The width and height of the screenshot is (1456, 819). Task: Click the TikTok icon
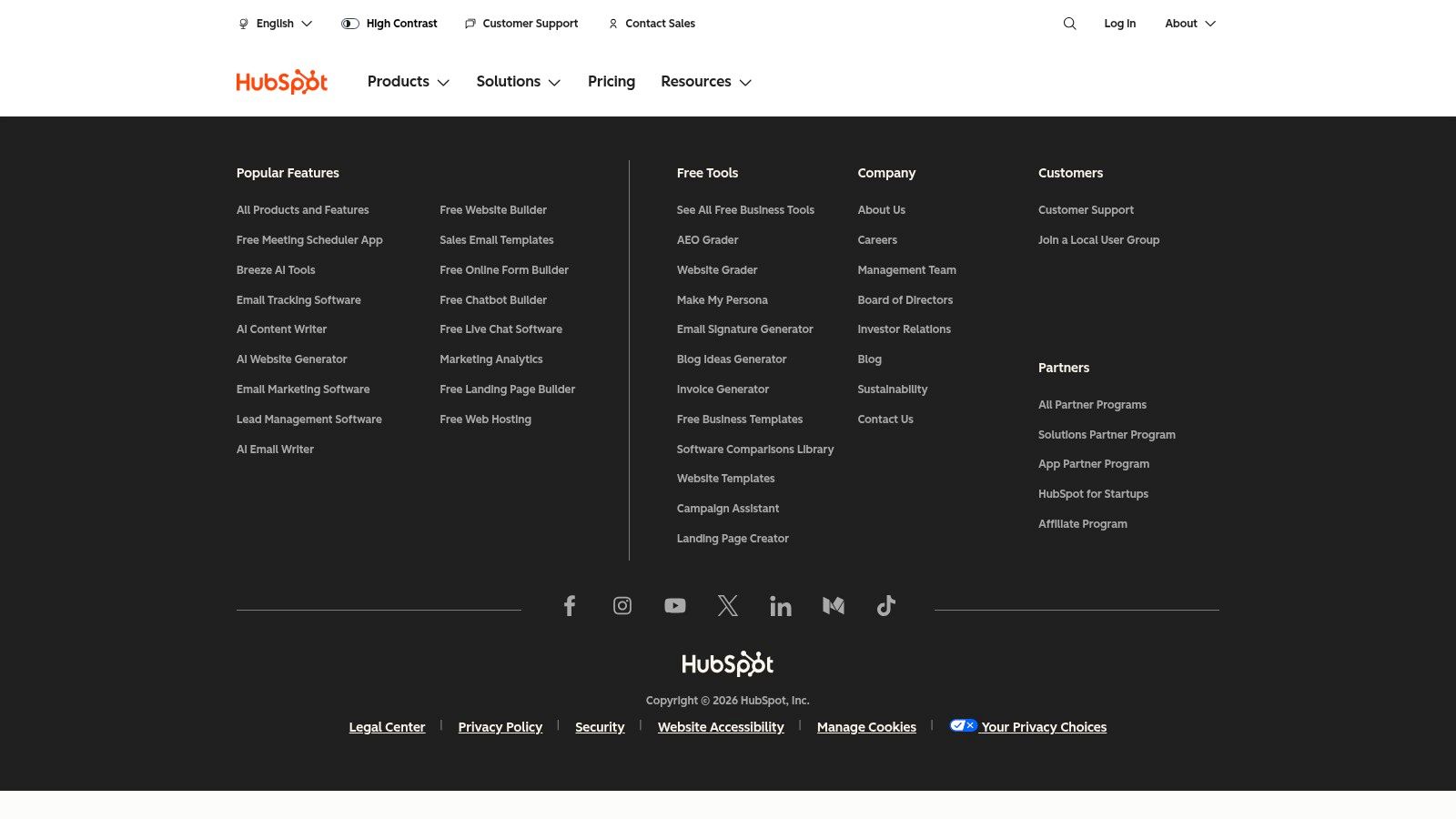point(886,605)
